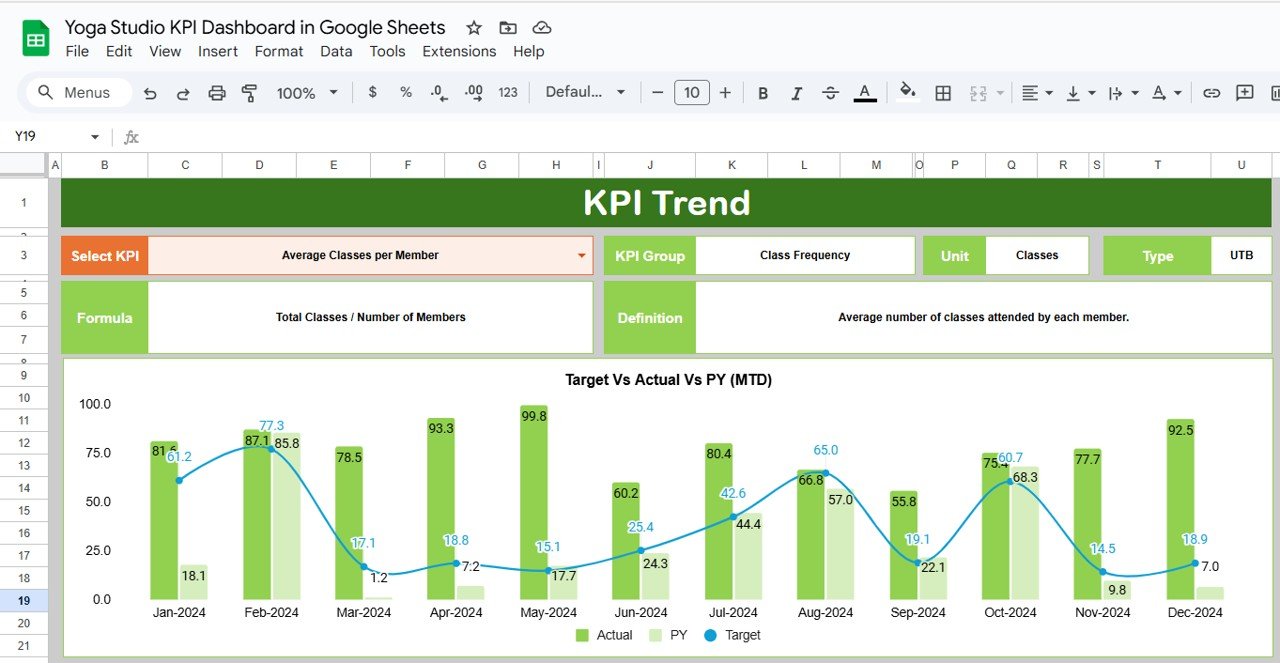
Task: Star this spreadsheet document
Action: (474, 28)
